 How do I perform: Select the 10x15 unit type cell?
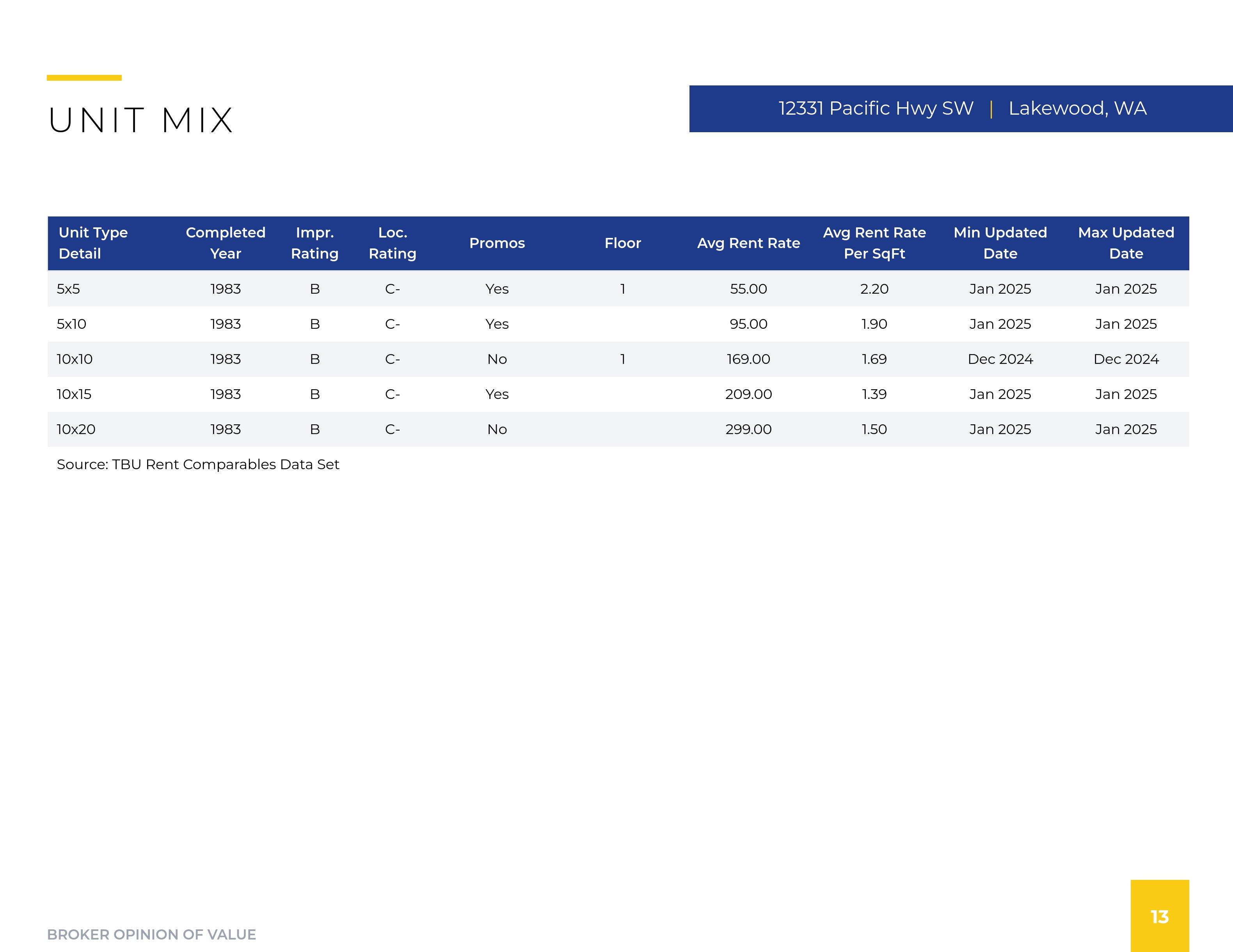[74, 394]
